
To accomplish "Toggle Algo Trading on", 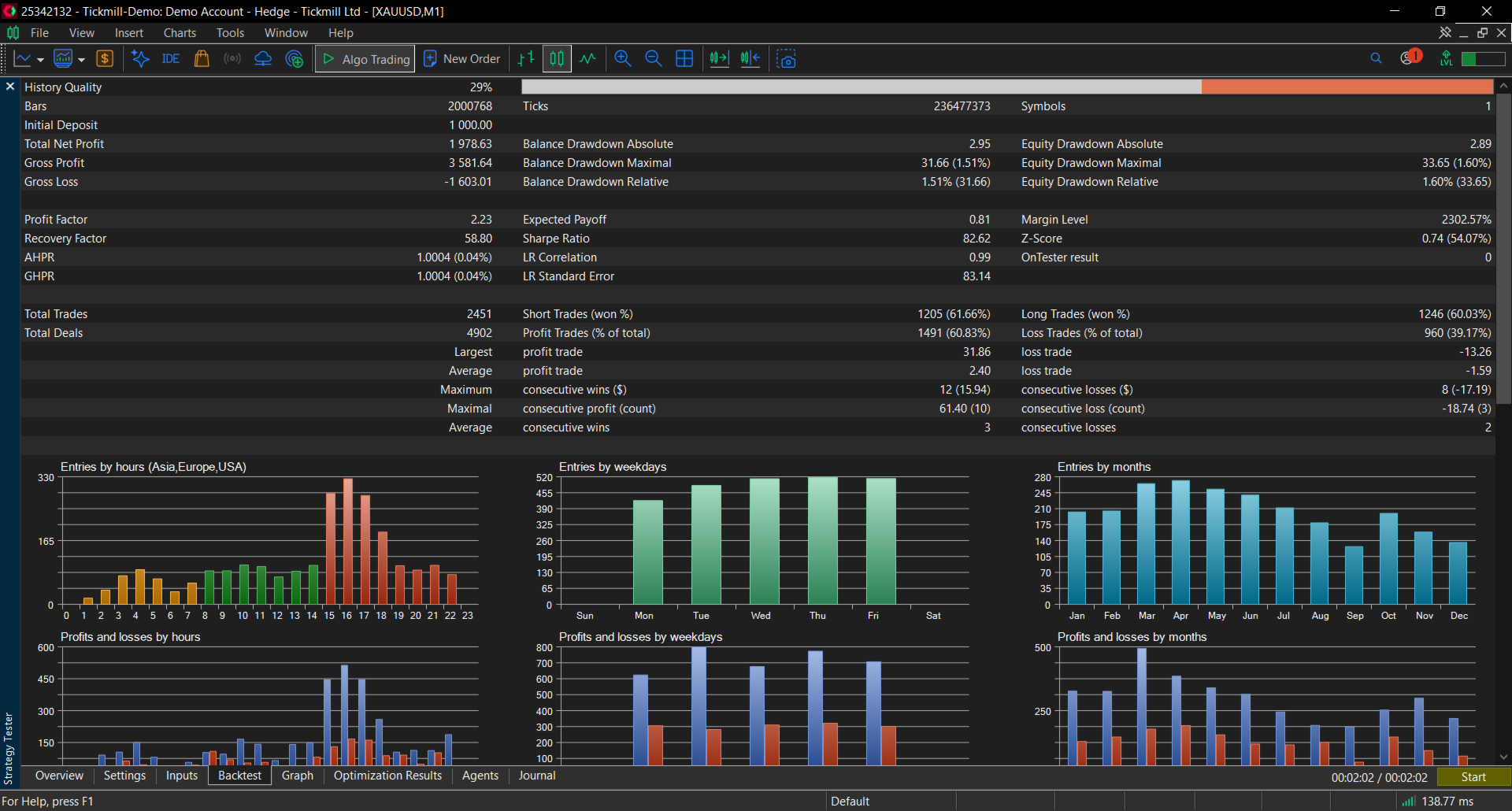I will (x=366, y=59).
